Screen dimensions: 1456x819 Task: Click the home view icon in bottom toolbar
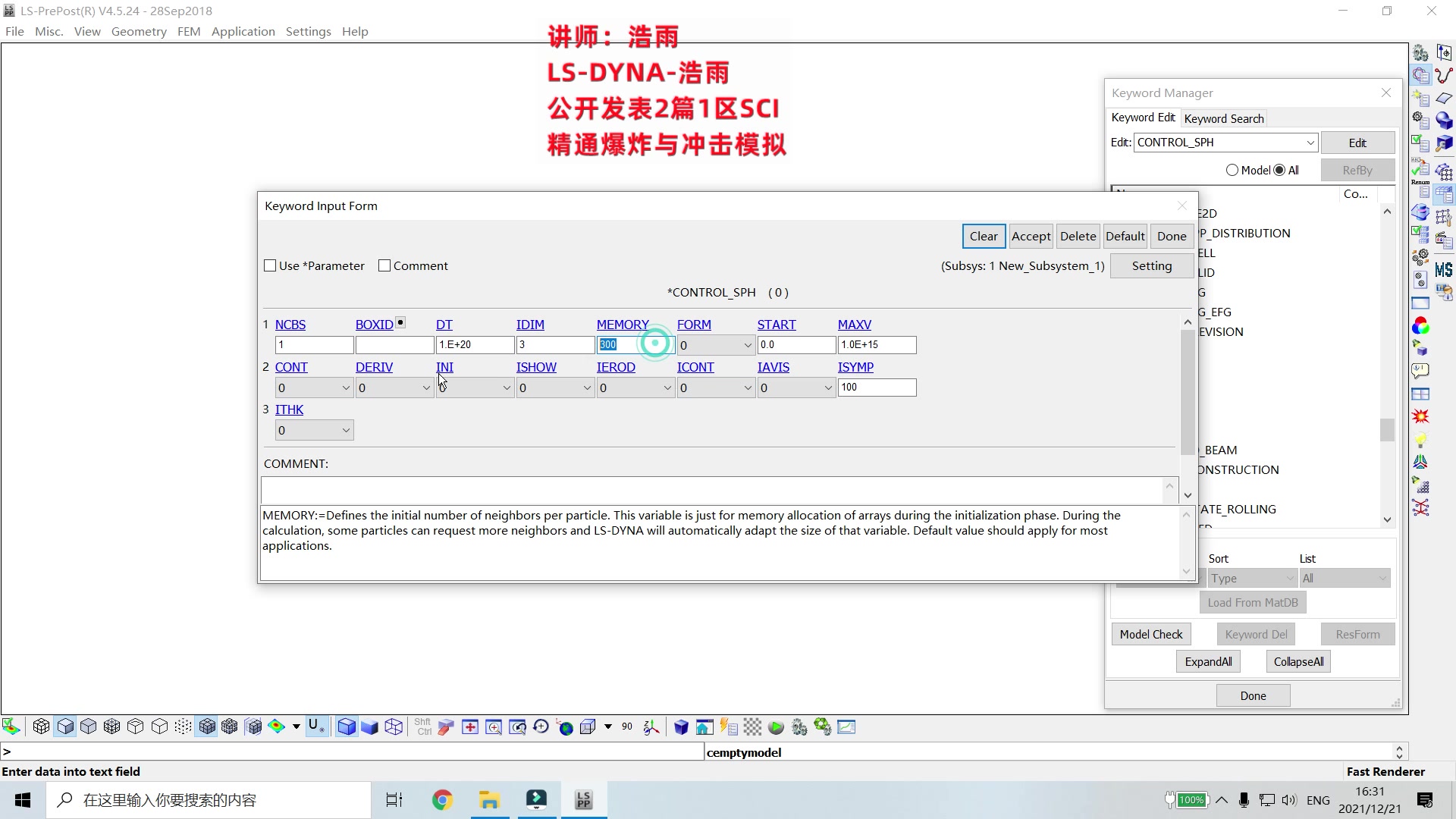[704, 727]
